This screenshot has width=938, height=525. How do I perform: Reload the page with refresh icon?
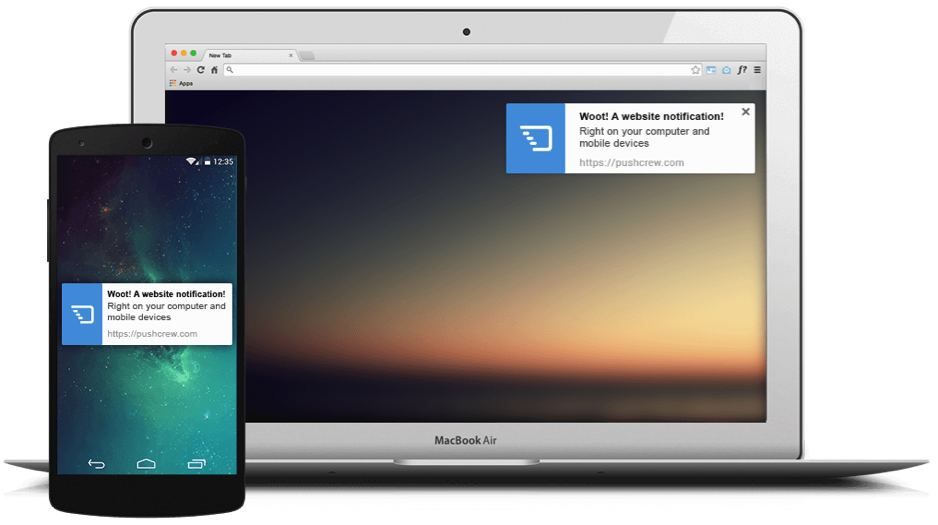click(201, 70)
